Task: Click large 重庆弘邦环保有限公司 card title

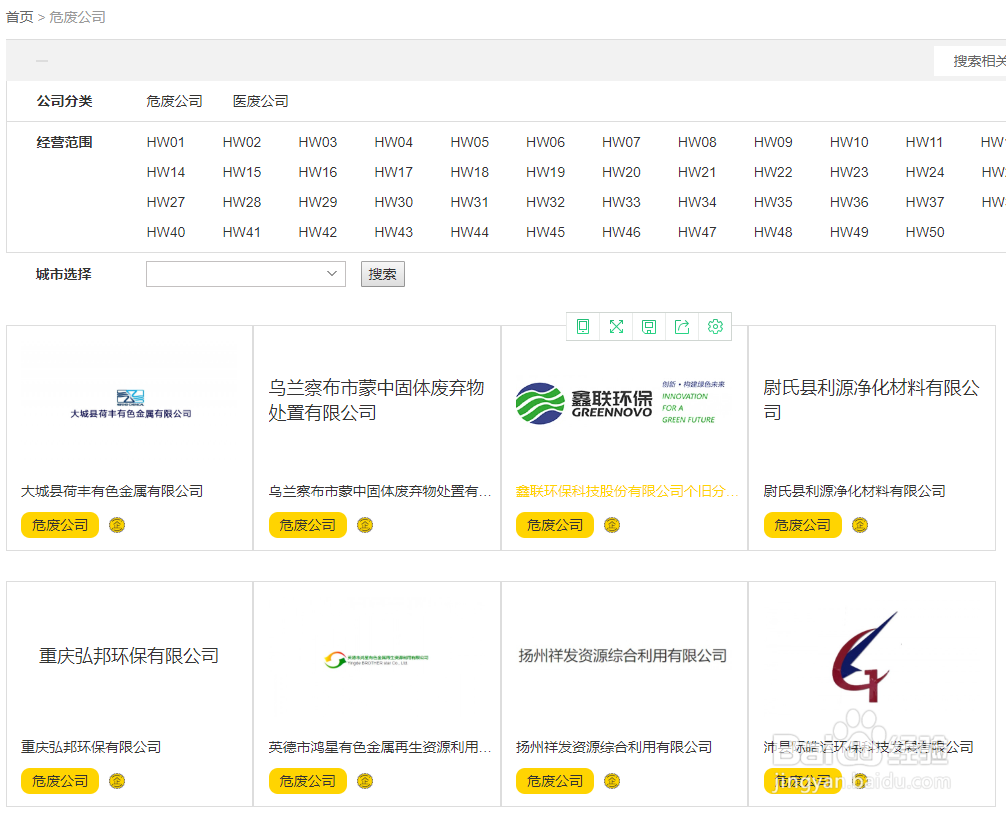Action: pos(129,656)
